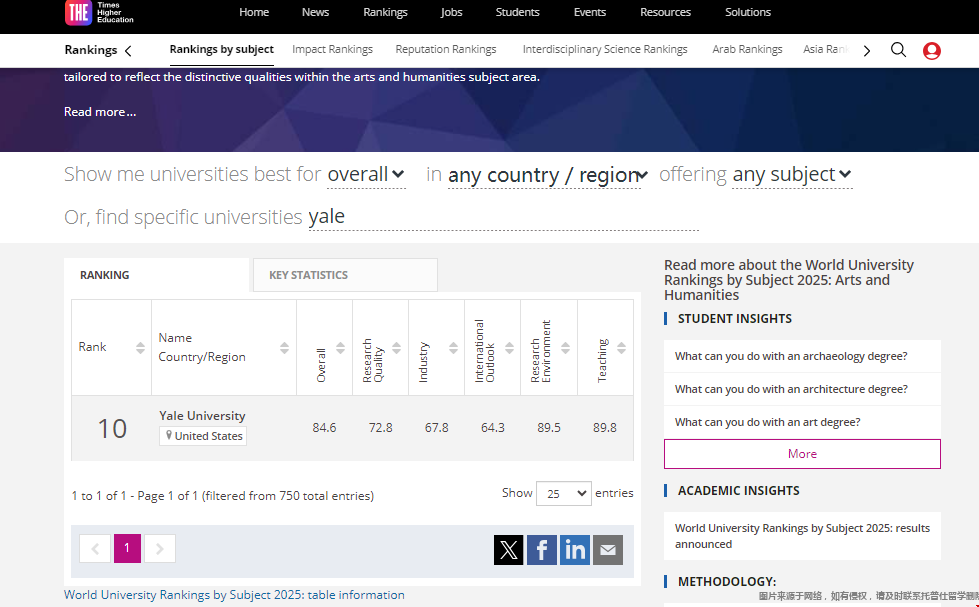Click the rank number 10
The image size is (979, 607).
click(112, 428)
